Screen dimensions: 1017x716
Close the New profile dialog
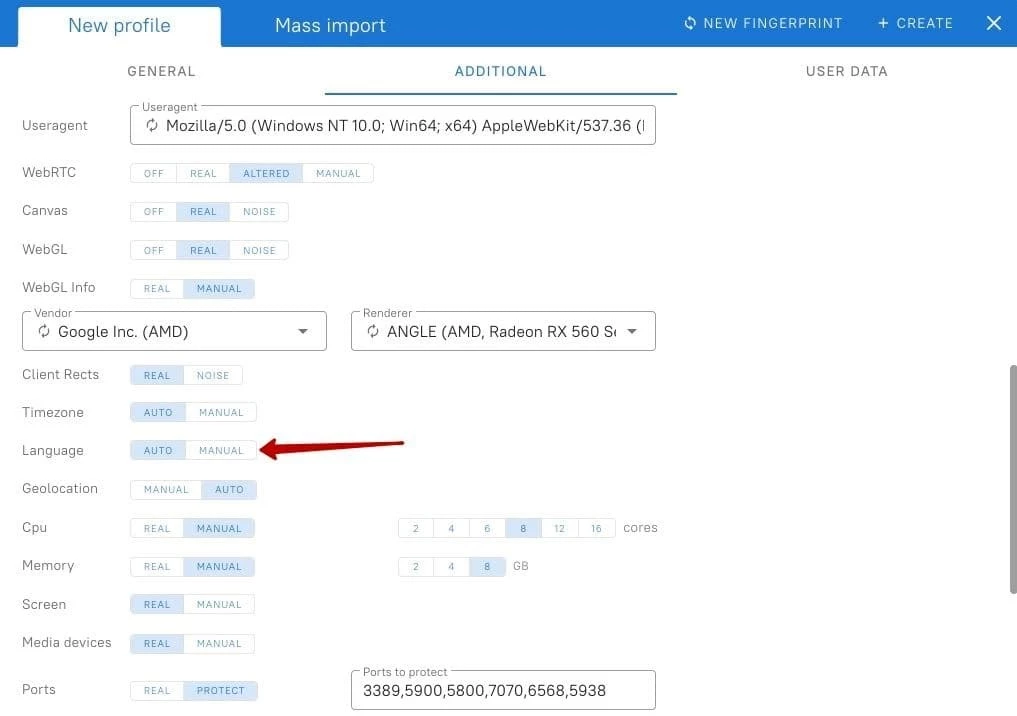click(994, 23)
